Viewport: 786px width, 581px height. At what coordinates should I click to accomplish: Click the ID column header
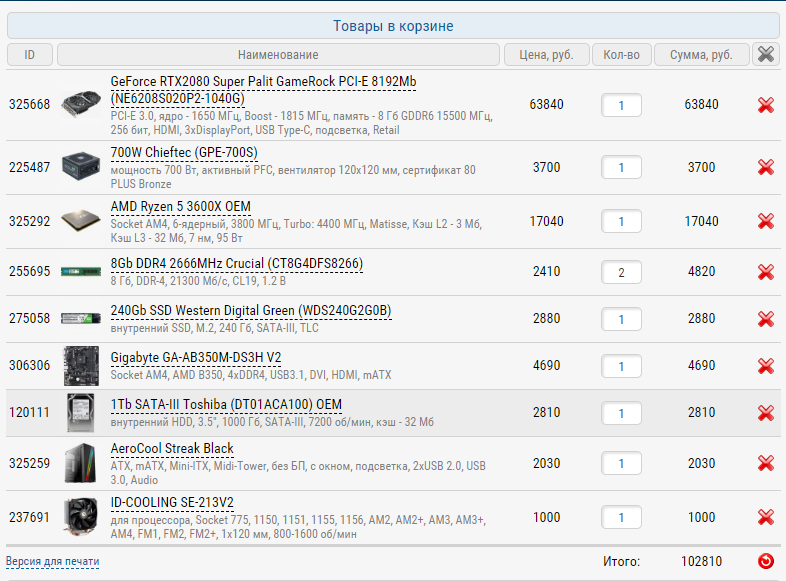tap(30, 55)
